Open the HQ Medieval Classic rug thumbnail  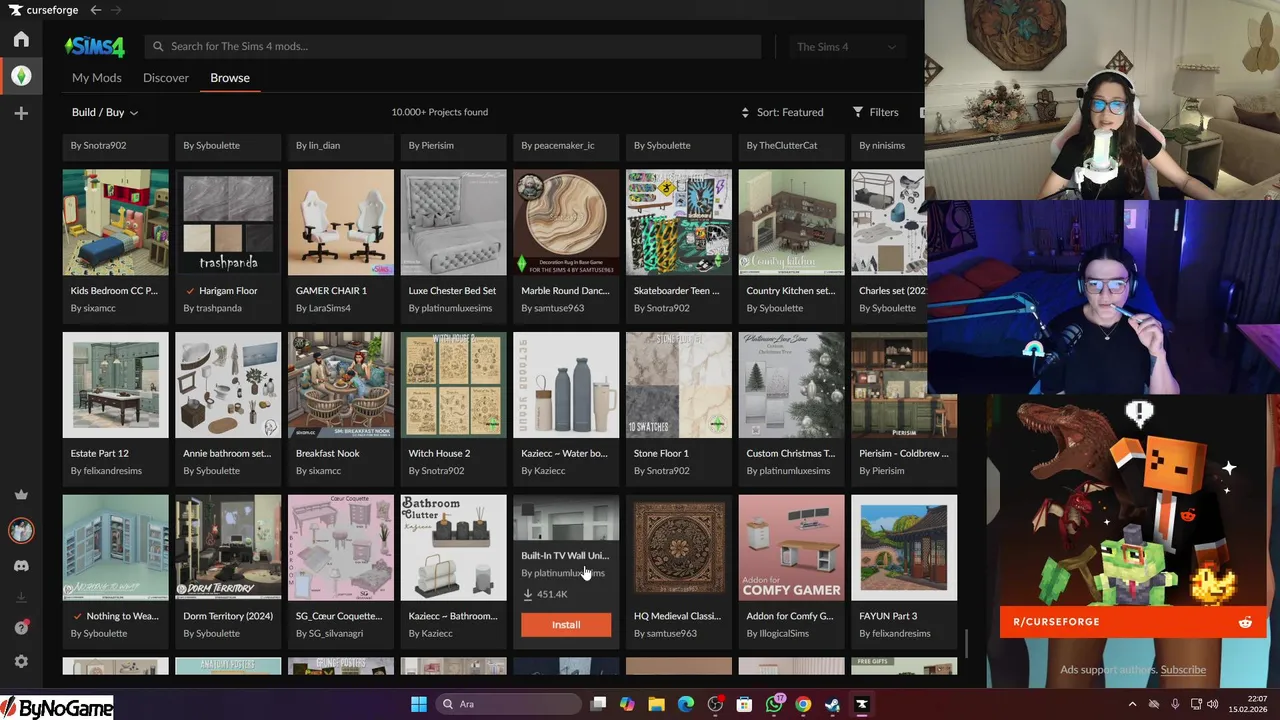[x=679, y=548]
